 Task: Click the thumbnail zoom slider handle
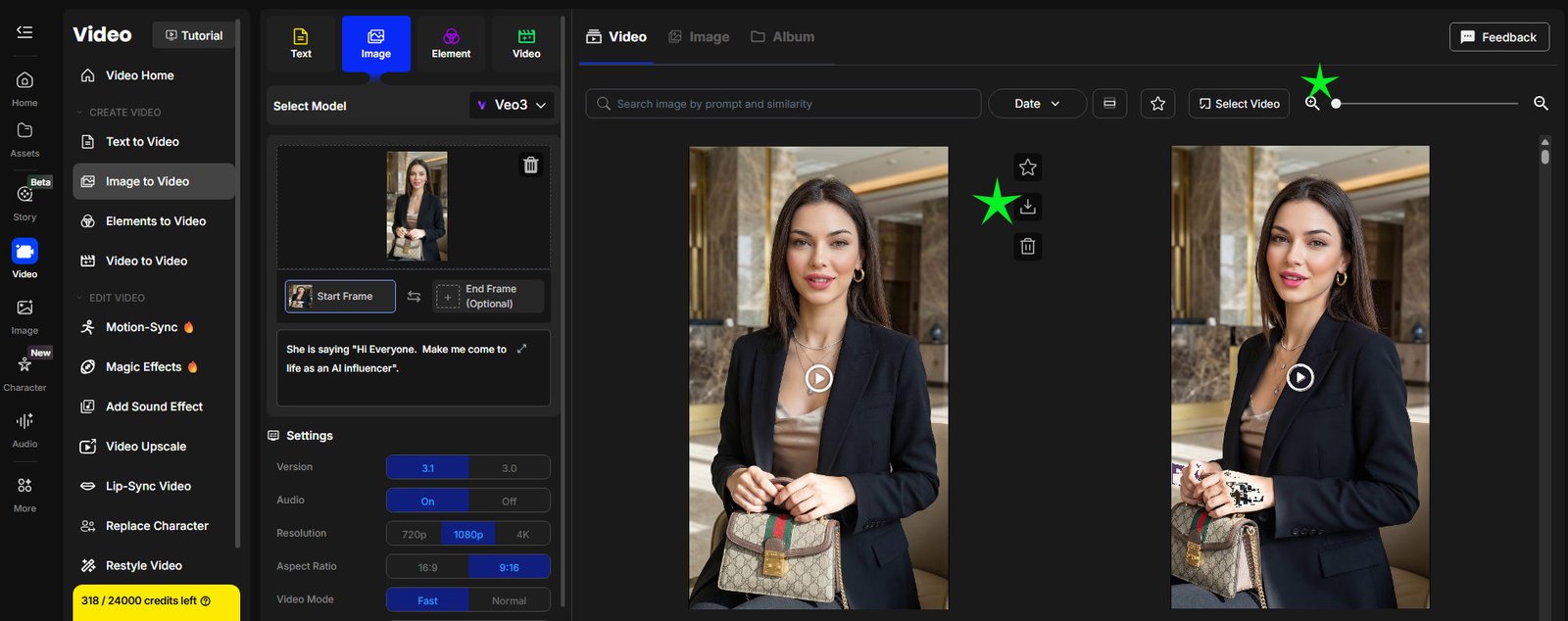(1336, 104)
